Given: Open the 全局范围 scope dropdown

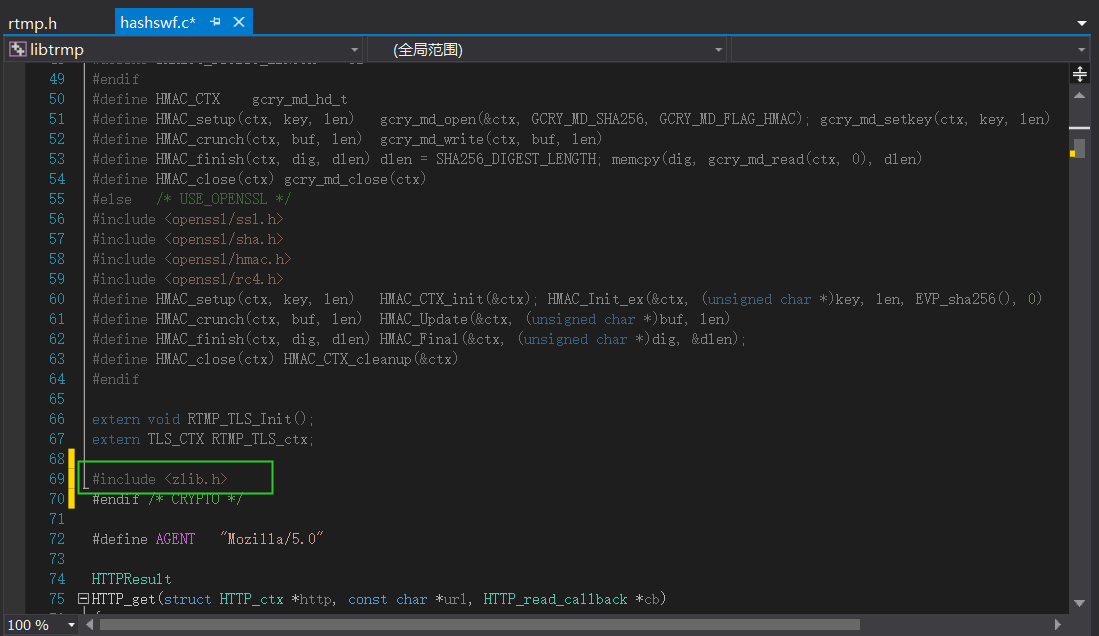Looking at the screenshot, I should [718, 48].
